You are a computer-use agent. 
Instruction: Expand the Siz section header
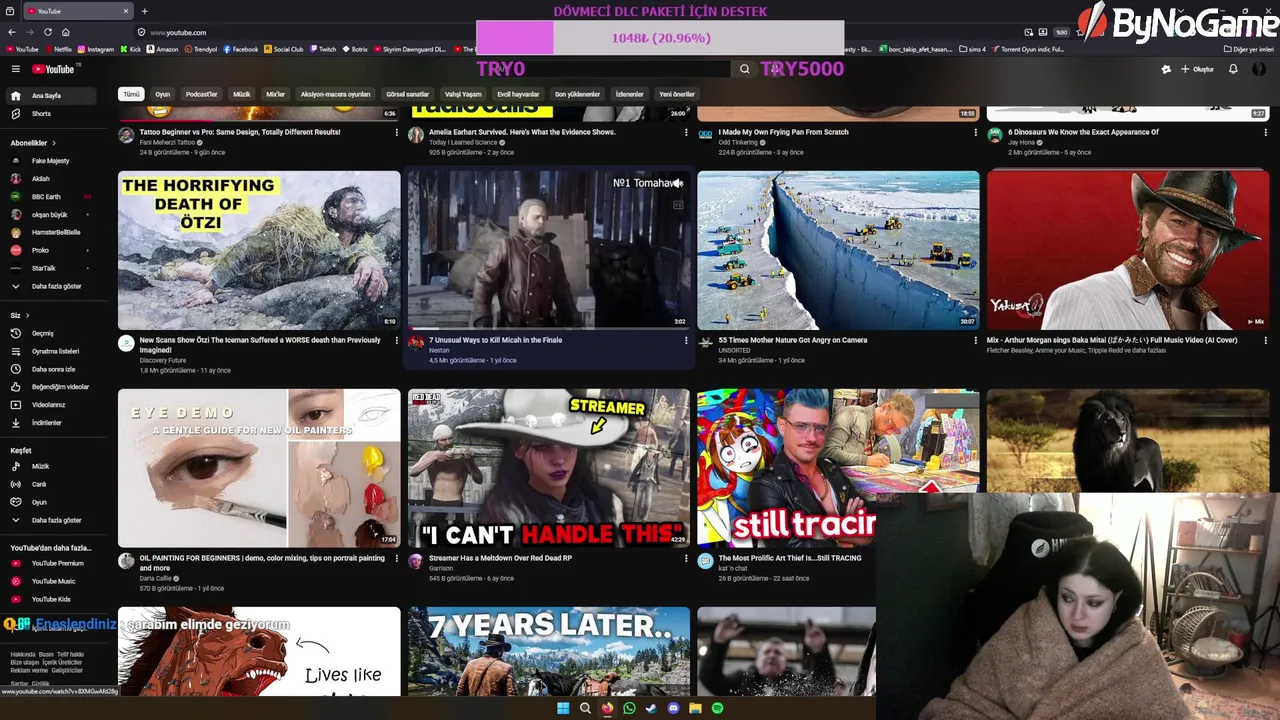click(x=19, y=315)
